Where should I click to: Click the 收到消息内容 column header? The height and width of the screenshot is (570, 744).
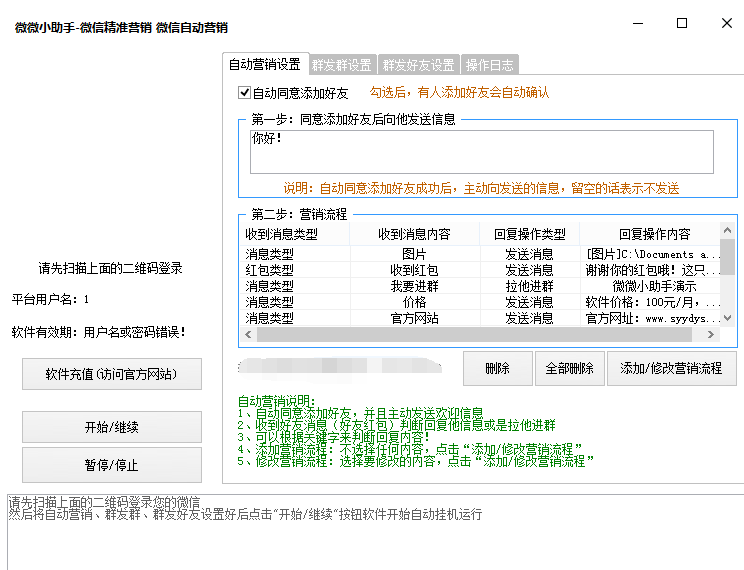pyautogui.click(x=414, y=234)
